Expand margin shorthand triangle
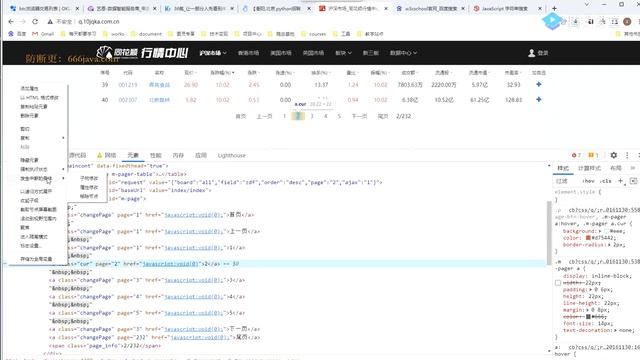Screen dimensions: 640x360 coord(588,310)
